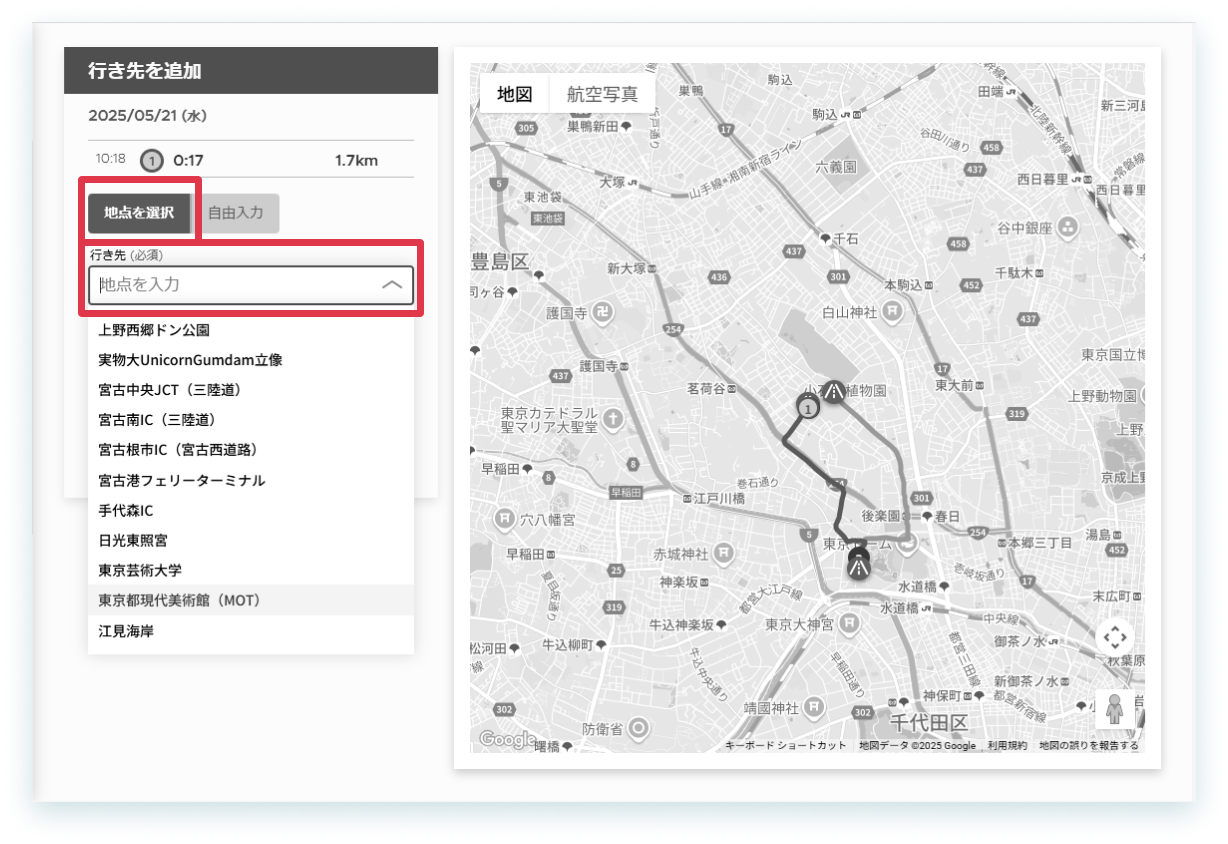The width and height of the screenshot is (1228, 844).
Task: Switch the map to 航空写真 view
Action: point(602,94)
